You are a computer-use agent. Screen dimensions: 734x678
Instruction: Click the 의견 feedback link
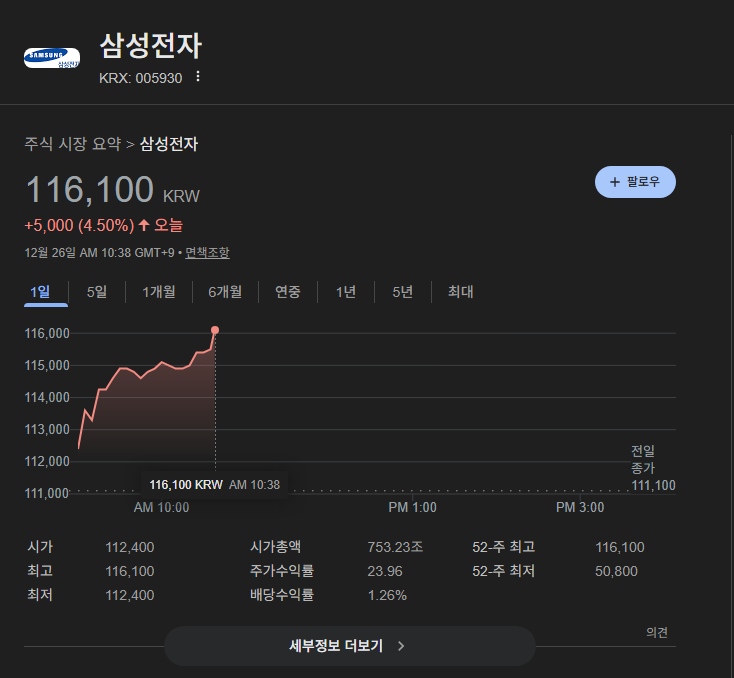click(657, 632)
